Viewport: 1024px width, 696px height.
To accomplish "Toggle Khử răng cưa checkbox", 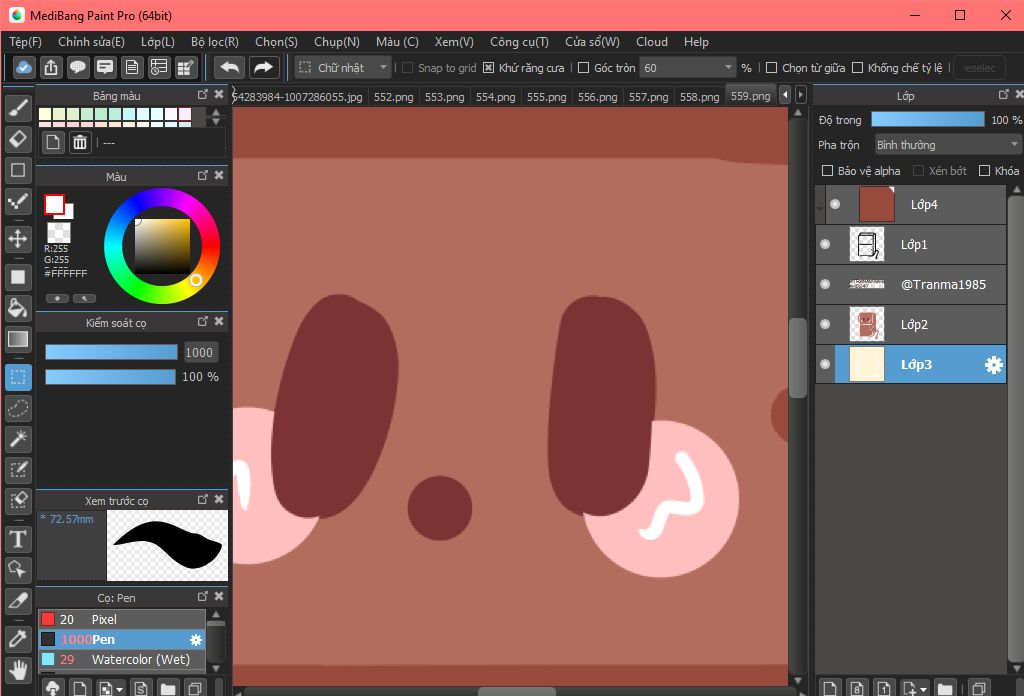I will (x=488, y=68).
